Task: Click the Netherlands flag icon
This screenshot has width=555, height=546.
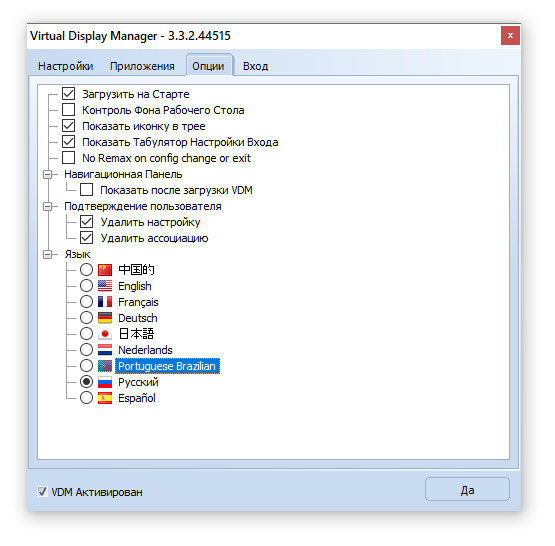Action: (105, 350)
